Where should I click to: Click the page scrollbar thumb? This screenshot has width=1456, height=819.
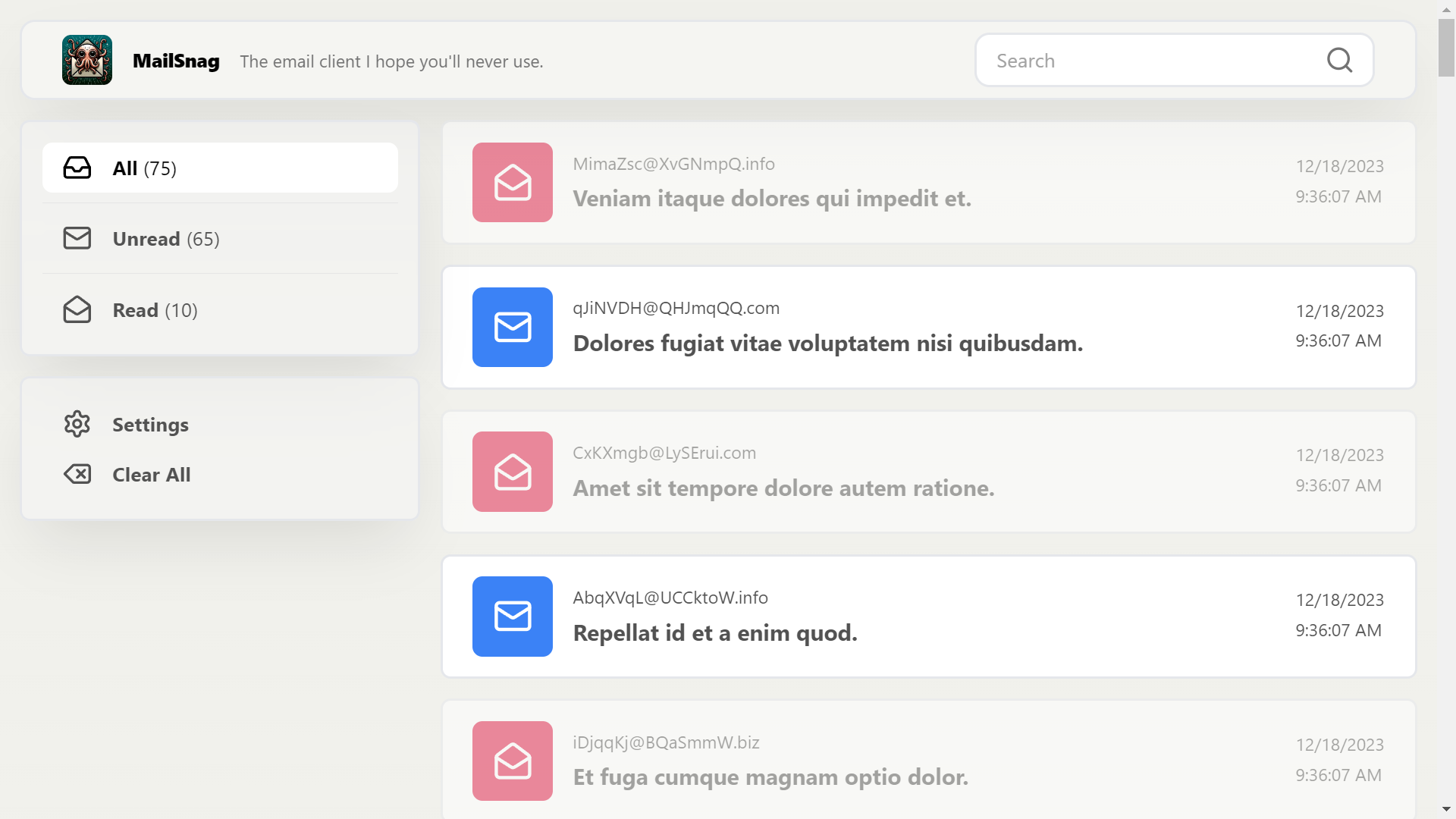click(1446, 47)
